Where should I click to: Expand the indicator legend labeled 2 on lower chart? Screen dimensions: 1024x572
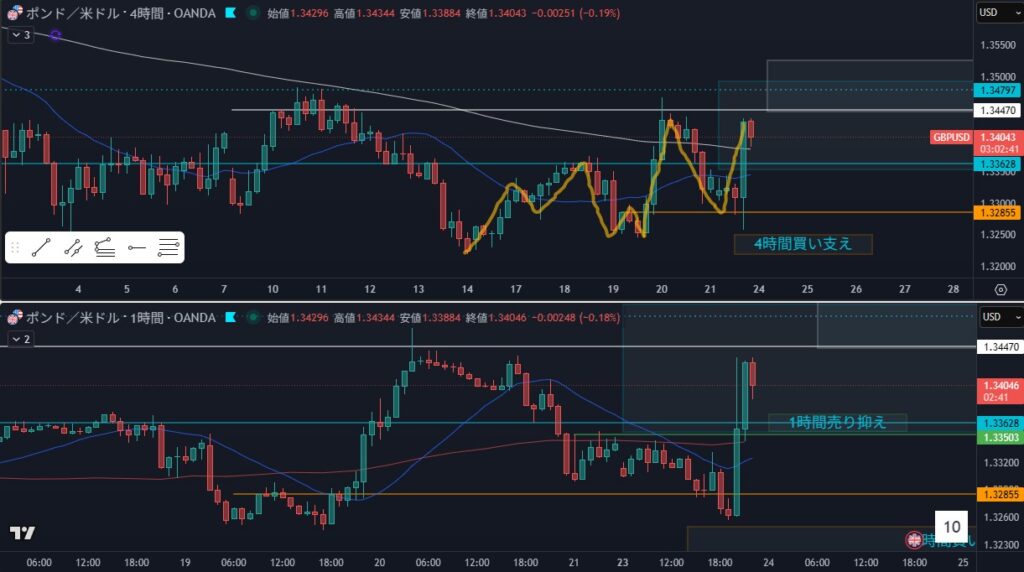point(20,340)
